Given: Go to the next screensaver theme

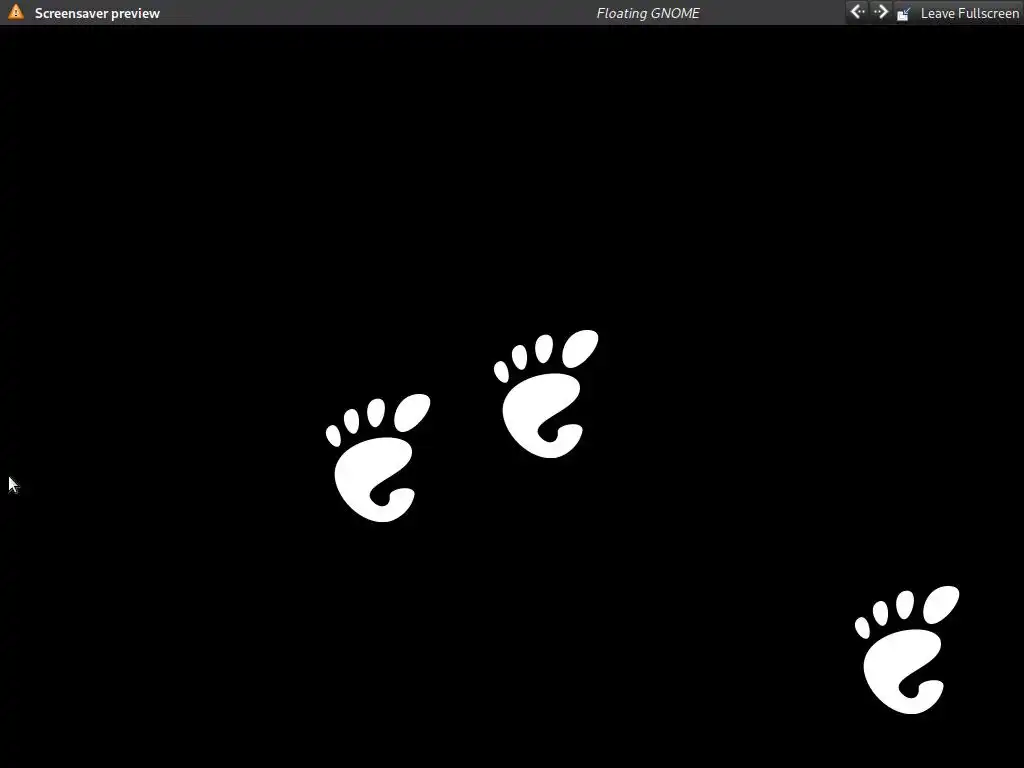Looking at the screenshot, I should point(880,12).
